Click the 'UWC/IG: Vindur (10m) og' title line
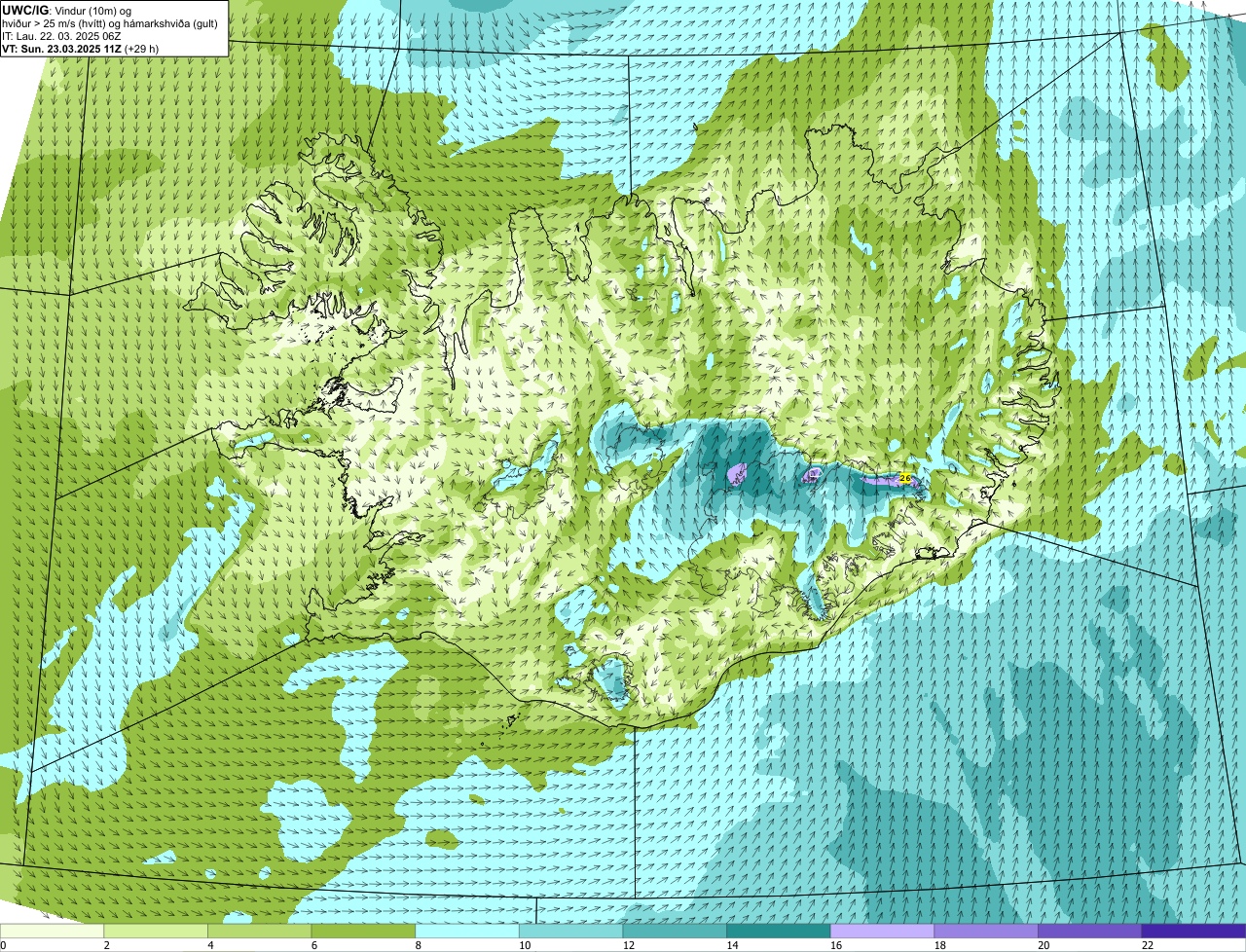 [66, 10]
